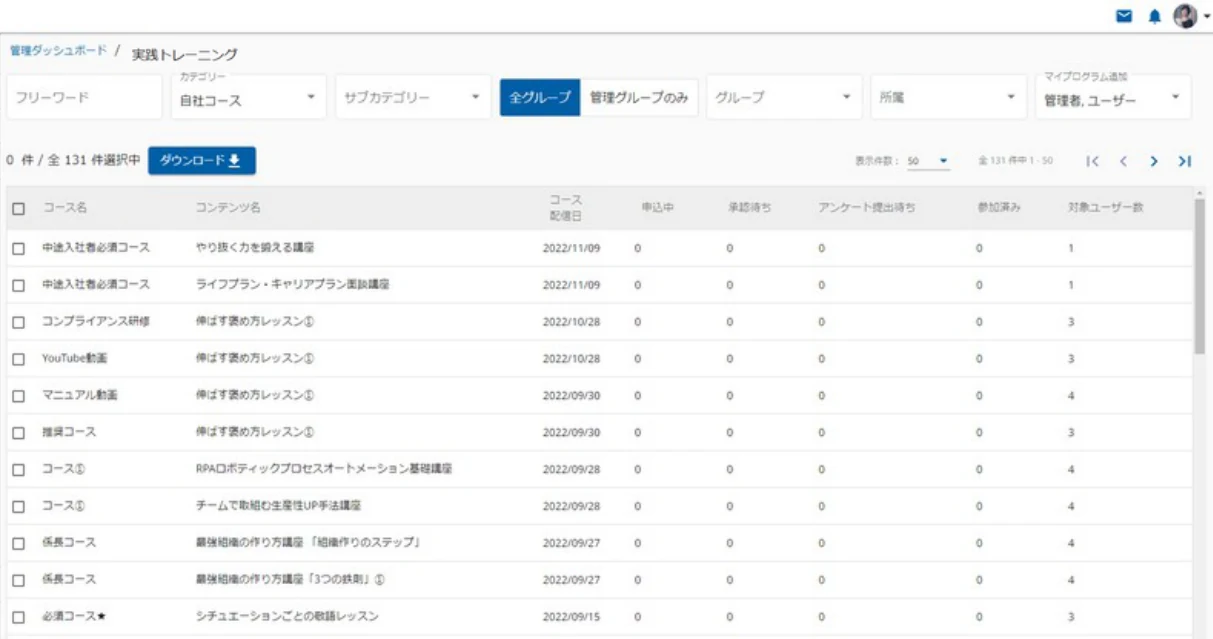
Task: Go to the first page arrow
Action: pos(1093,161)
